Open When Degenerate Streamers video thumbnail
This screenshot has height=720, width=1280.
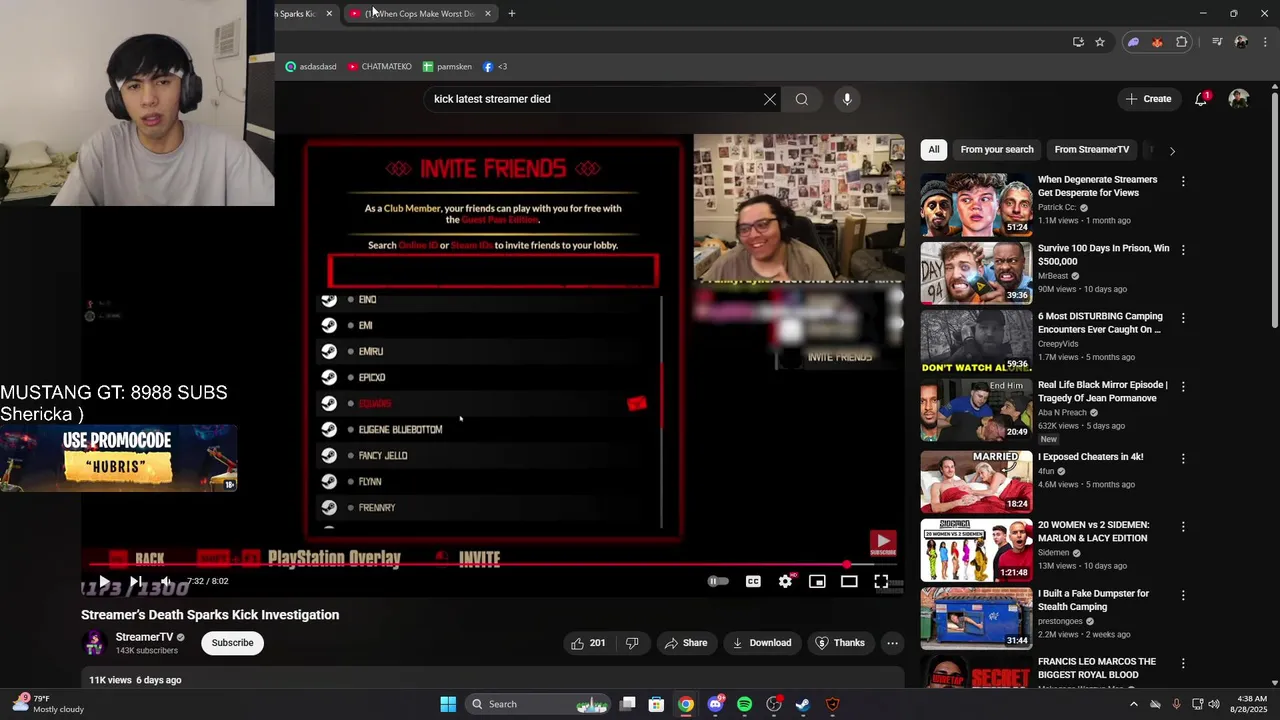click(976, 205)
